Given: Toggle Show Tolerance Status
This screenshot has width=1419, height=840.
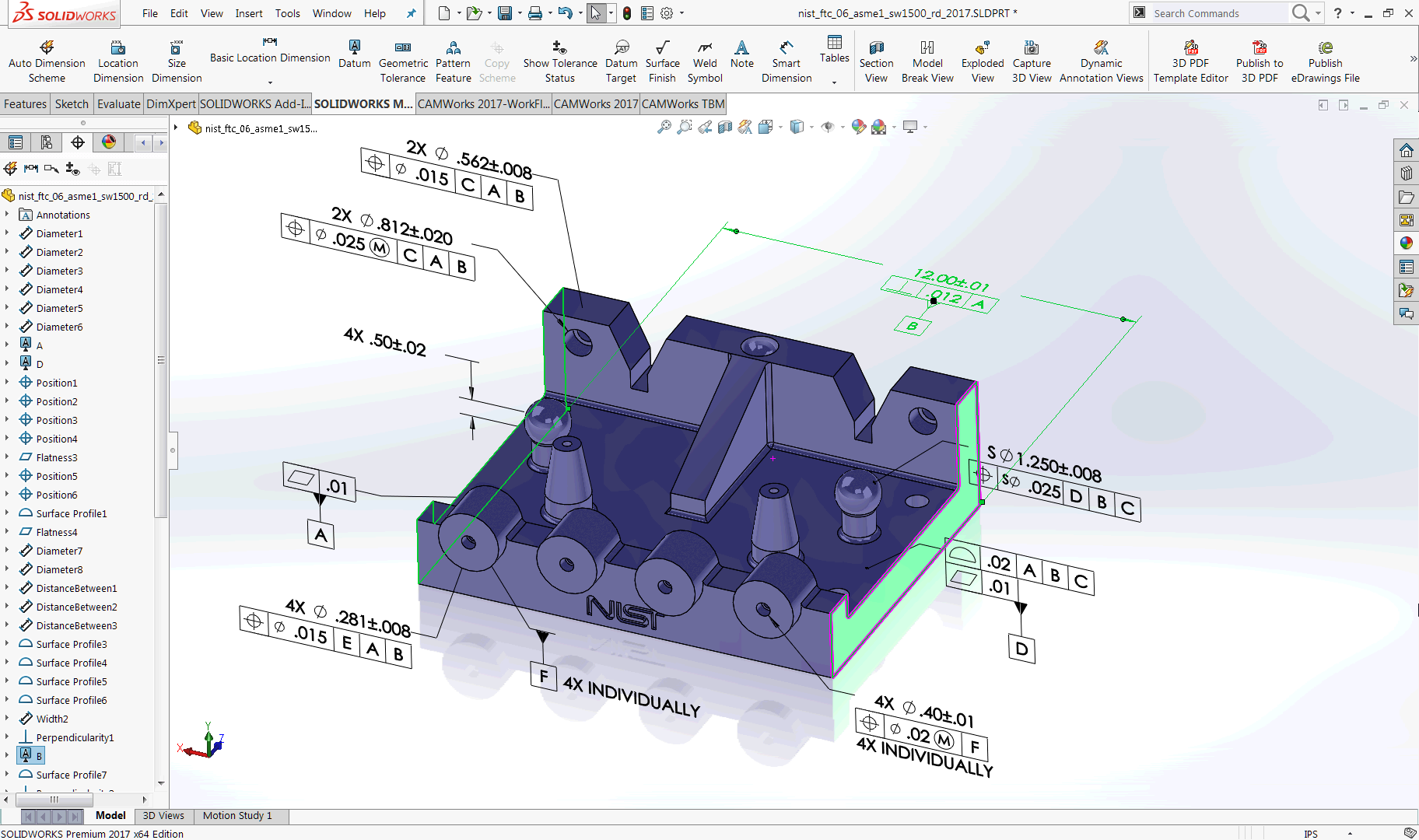Looking at the screenshot, I should (559, 58).
